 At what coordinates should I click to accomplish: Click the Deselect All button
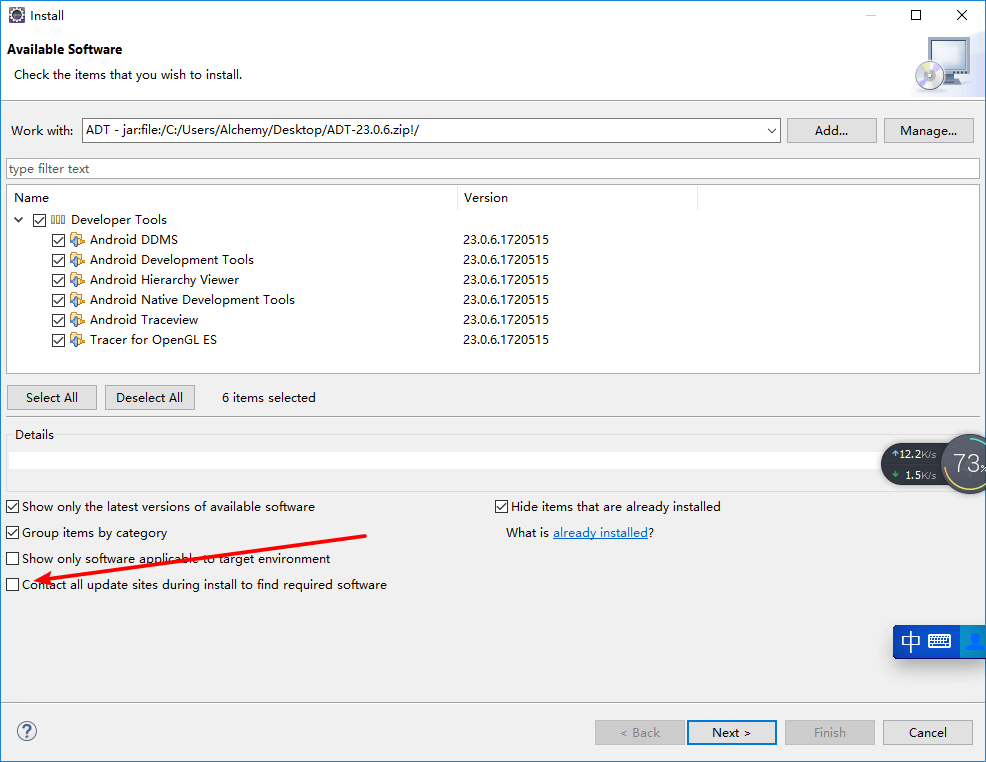tap(150, 397)
